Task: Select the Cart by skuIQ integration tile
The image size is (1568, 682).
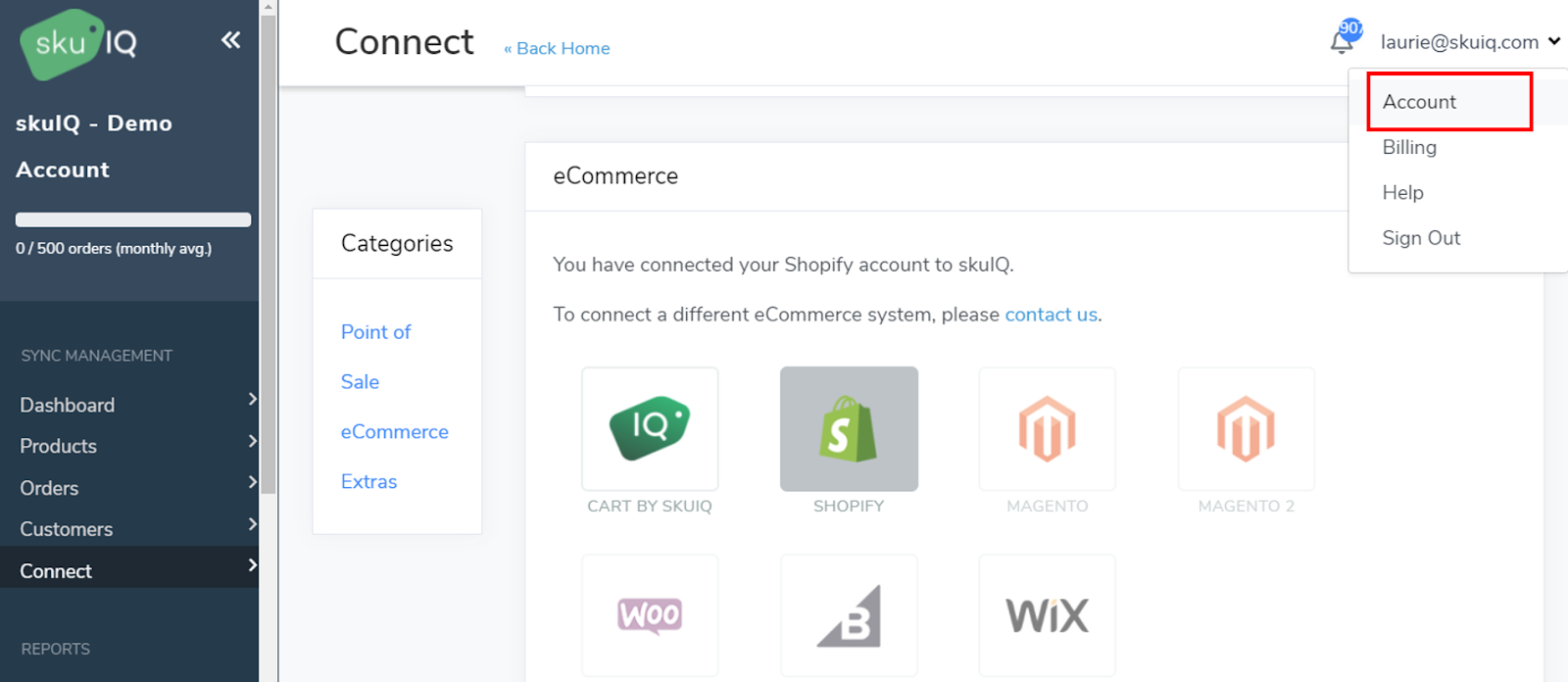Action: pyautogui.click(x=650, y=429)
